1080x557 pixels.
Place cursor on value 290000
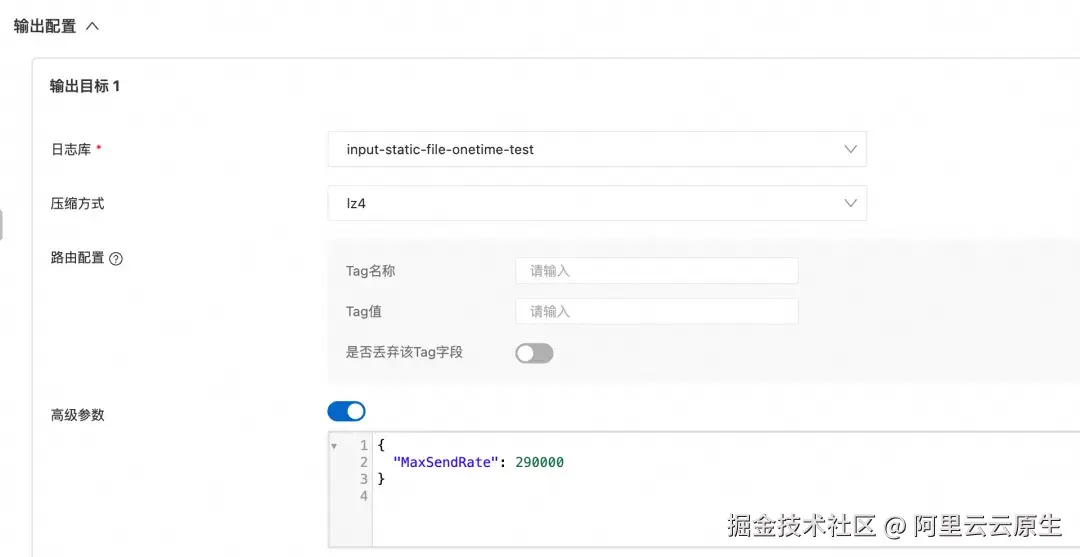coord(539,462)
